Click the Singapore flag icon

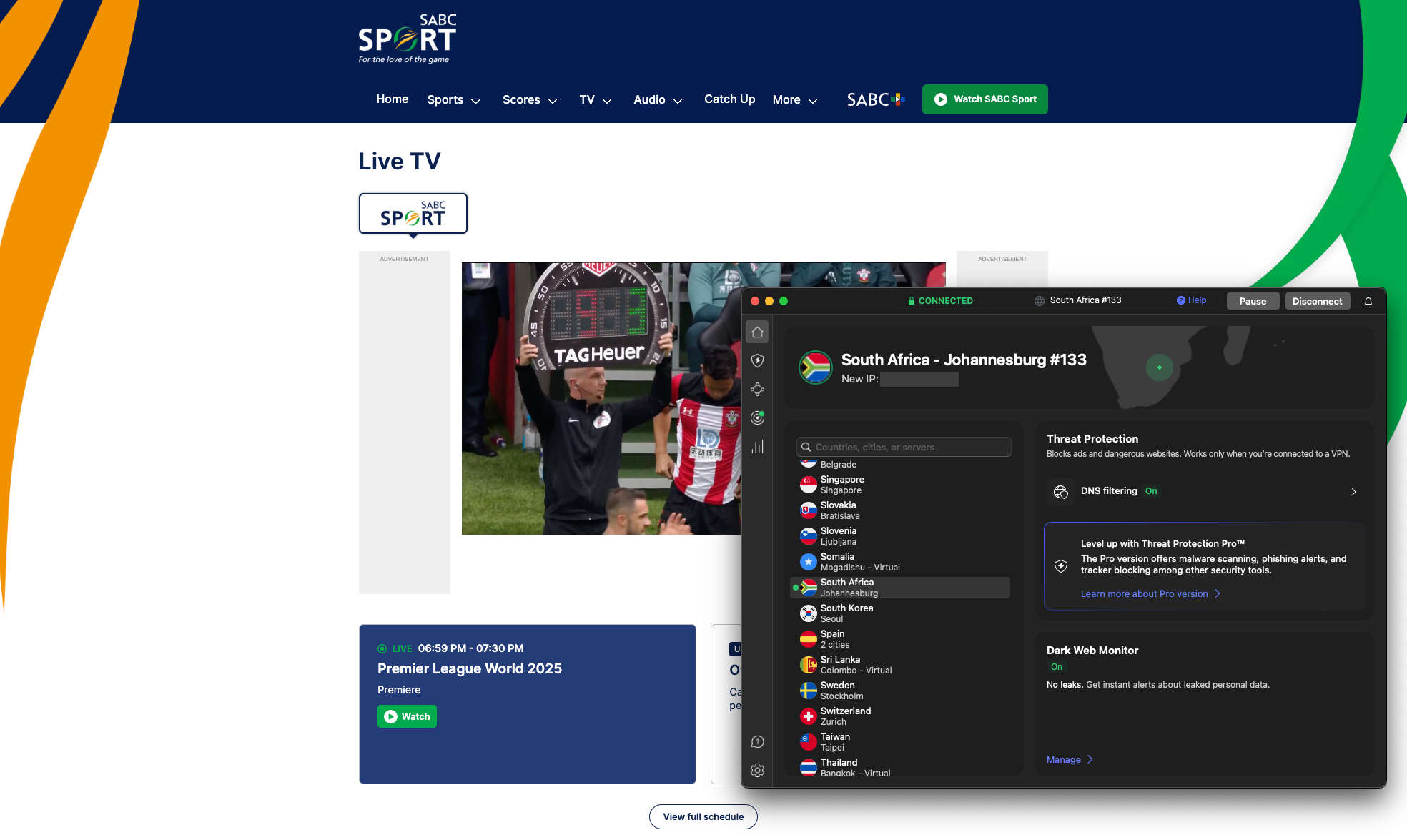808,485
